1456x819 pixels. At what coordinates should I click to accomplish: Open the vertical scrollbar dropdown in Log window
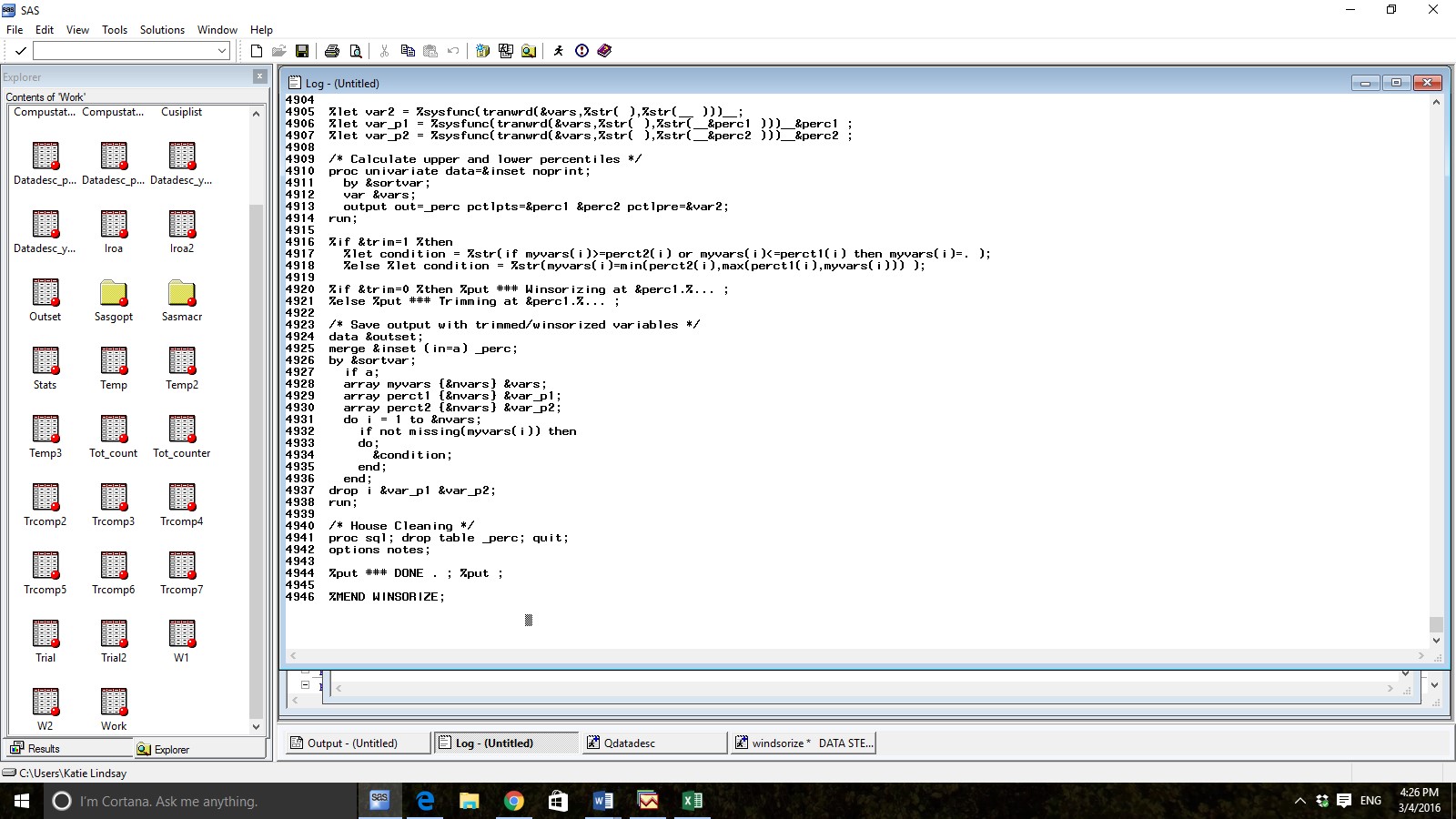tap(1437, 640)
